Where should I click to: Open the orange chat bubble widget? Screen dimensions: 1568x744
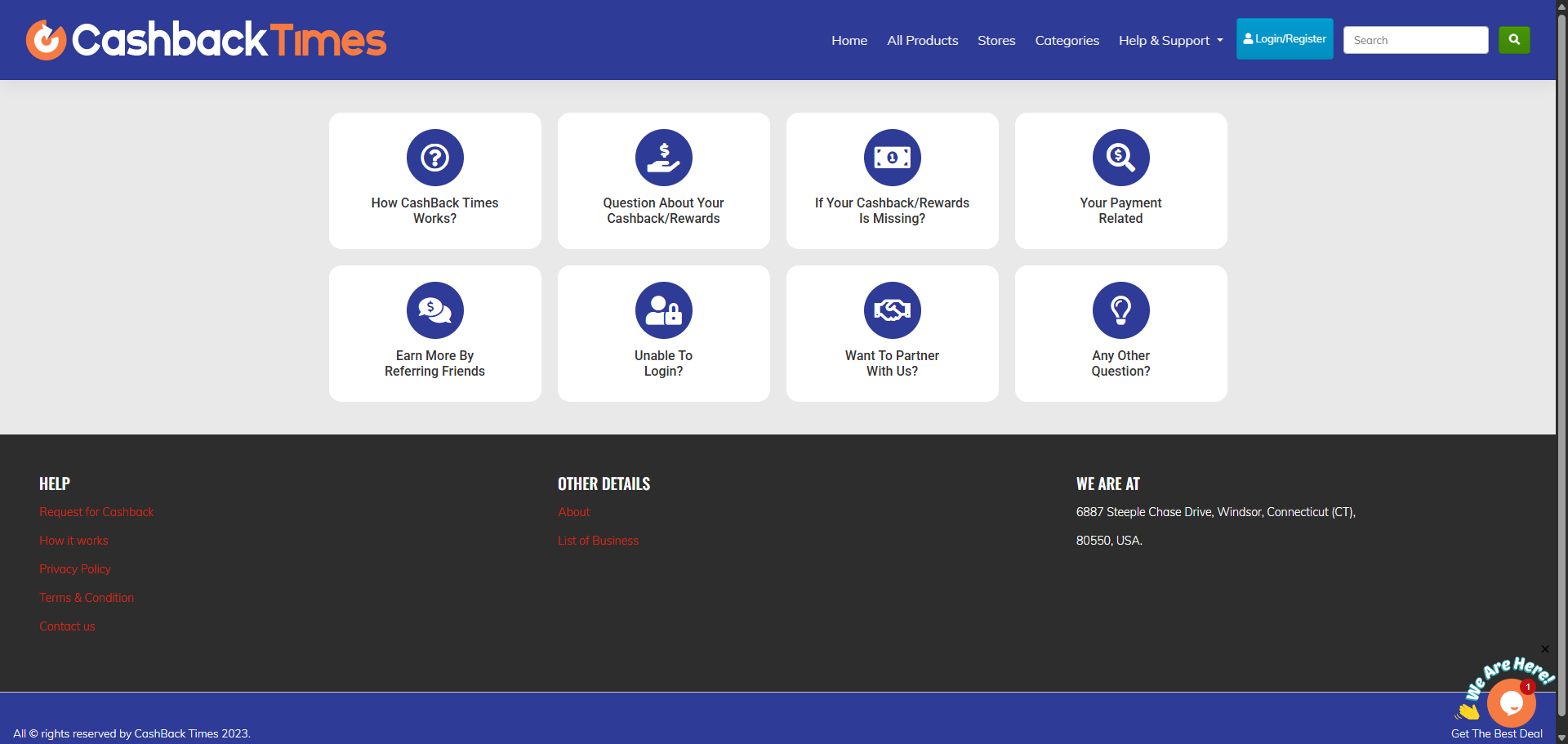pyautogui.click(x=1511, y=703)
